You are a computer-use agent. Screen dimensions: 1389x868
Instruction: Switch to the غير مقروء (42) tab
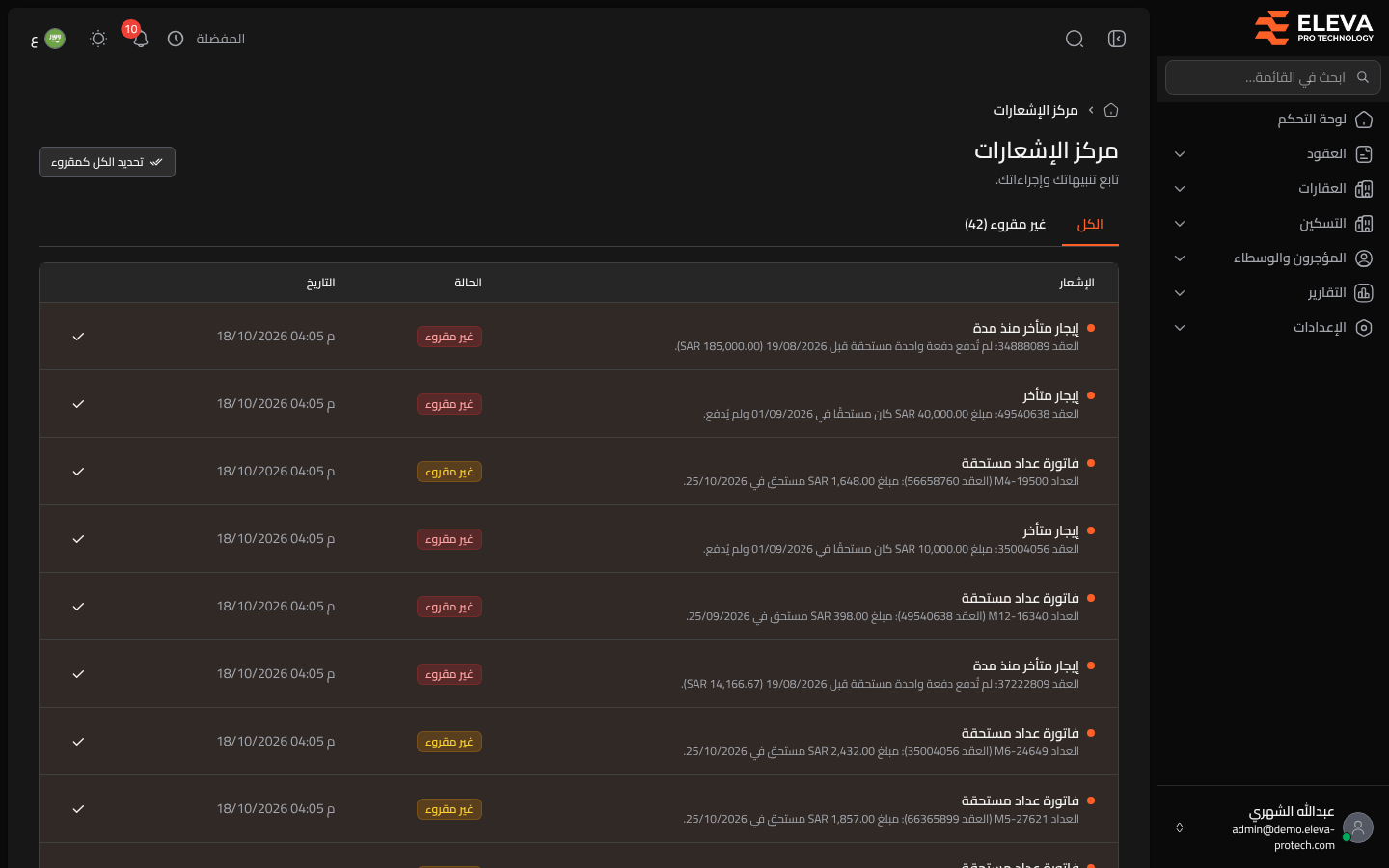(x=1005, y=225)
